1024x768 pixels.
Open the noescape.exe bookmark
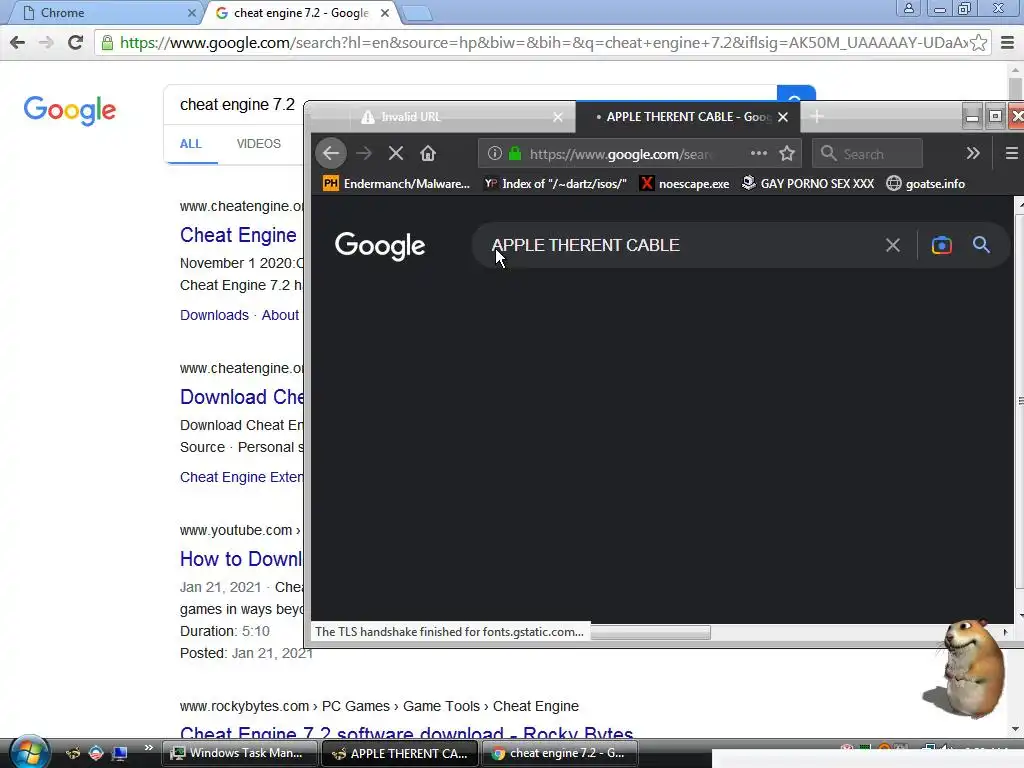tap(684, 184)
